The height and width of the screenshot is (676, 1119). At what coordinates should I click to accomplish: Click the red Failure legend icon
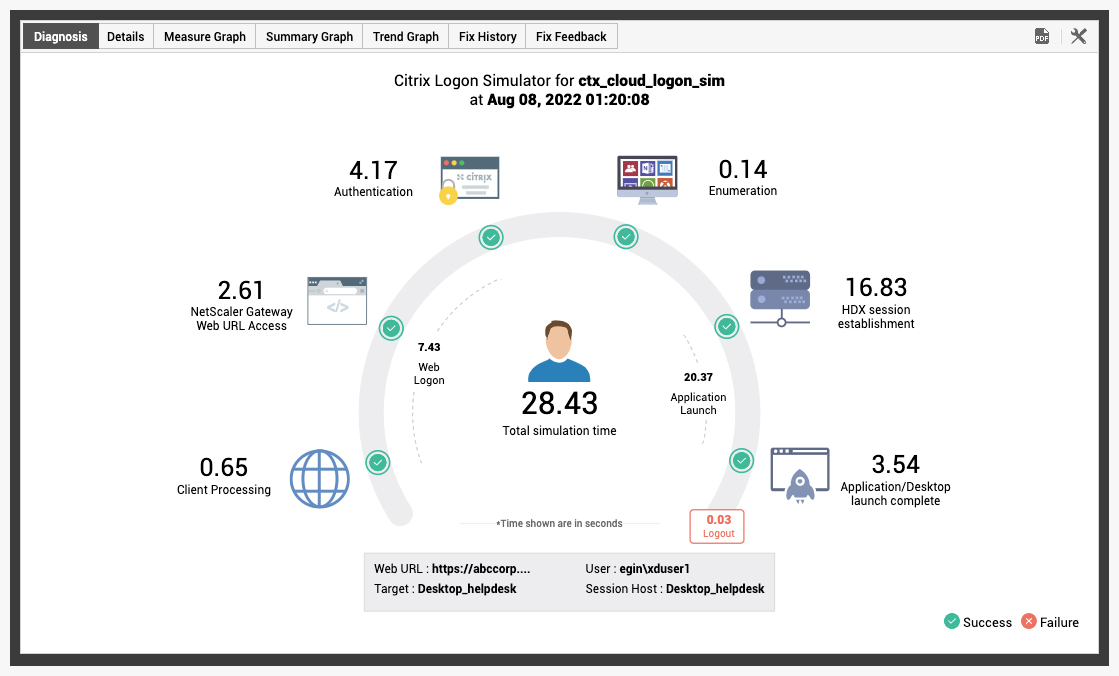[1028, 621]
